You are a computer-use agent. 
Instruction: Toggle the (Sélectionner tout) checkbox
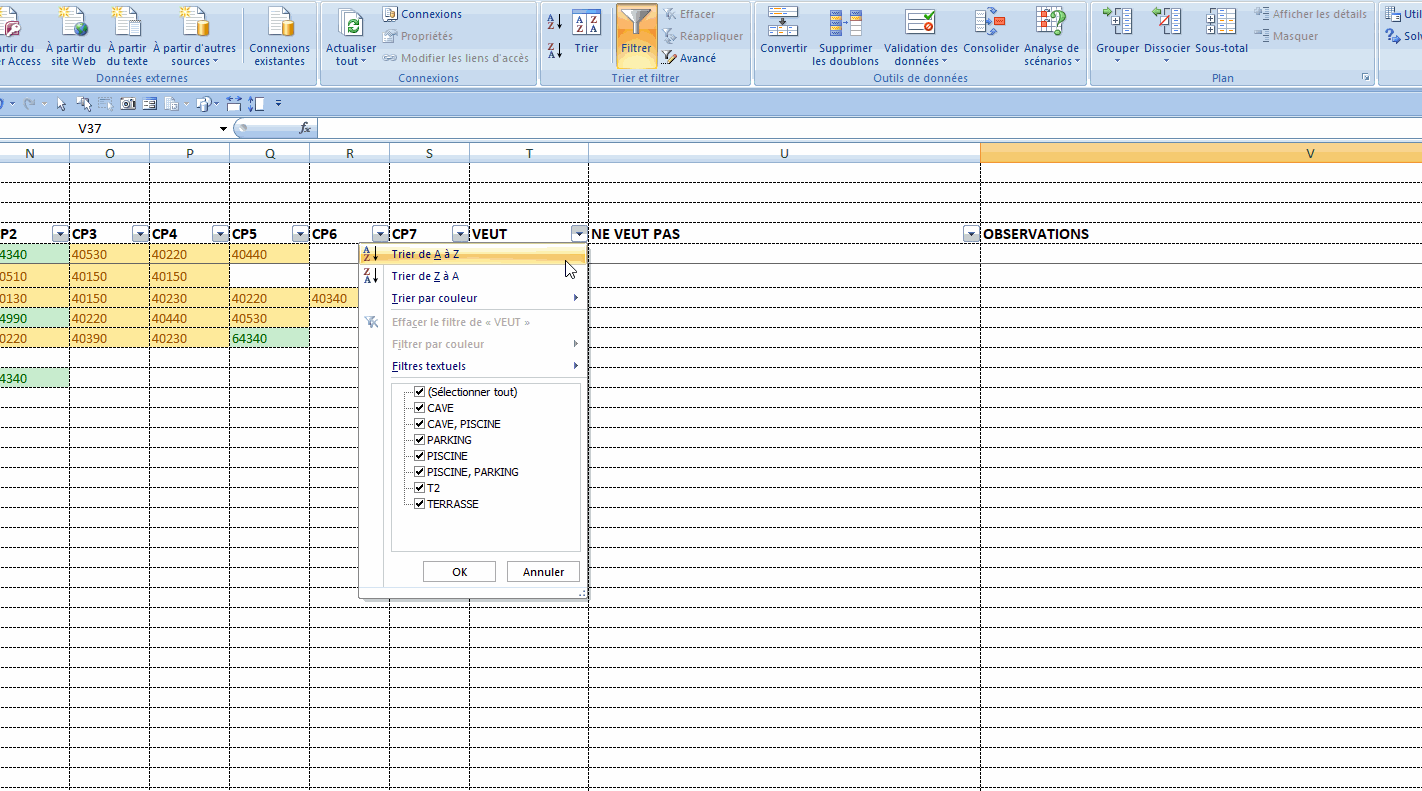(x=420, y=392)
